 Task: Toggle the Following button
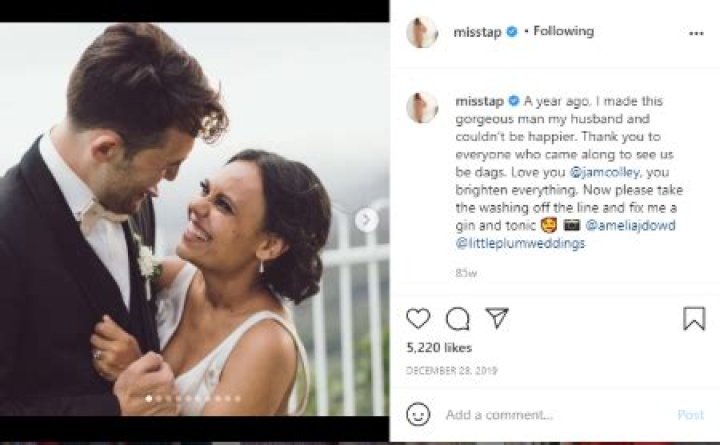click(x=563, y=32)
